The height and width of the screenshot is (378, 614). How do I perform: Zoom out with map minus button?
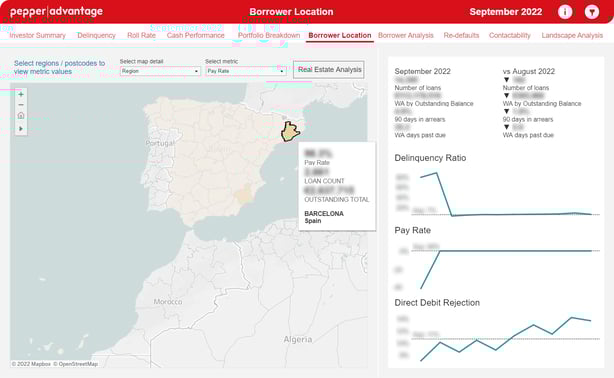[x=21, y=105]
